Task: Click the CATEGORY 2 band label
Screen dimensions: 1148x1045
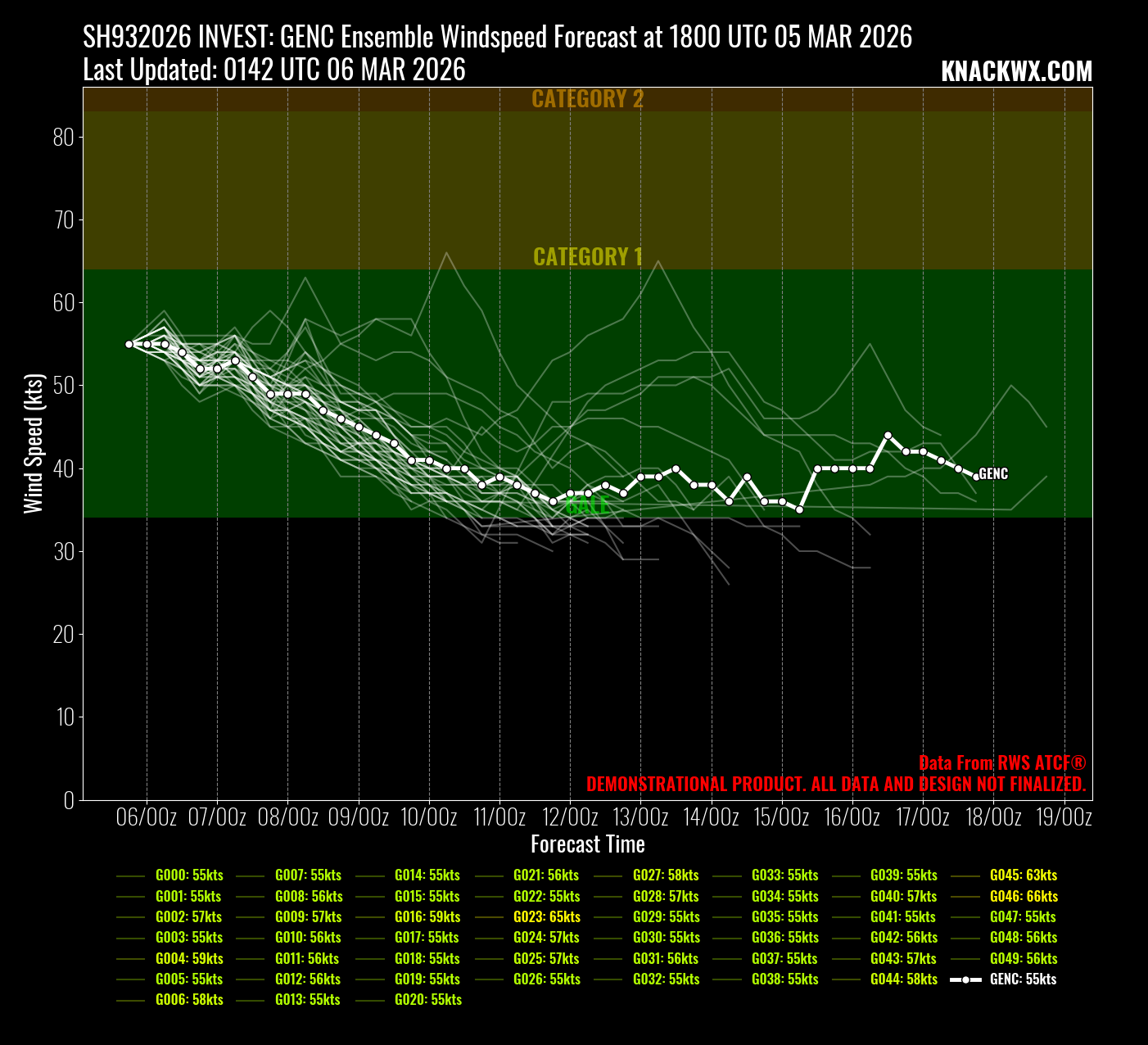Action: tap(587, 99)
